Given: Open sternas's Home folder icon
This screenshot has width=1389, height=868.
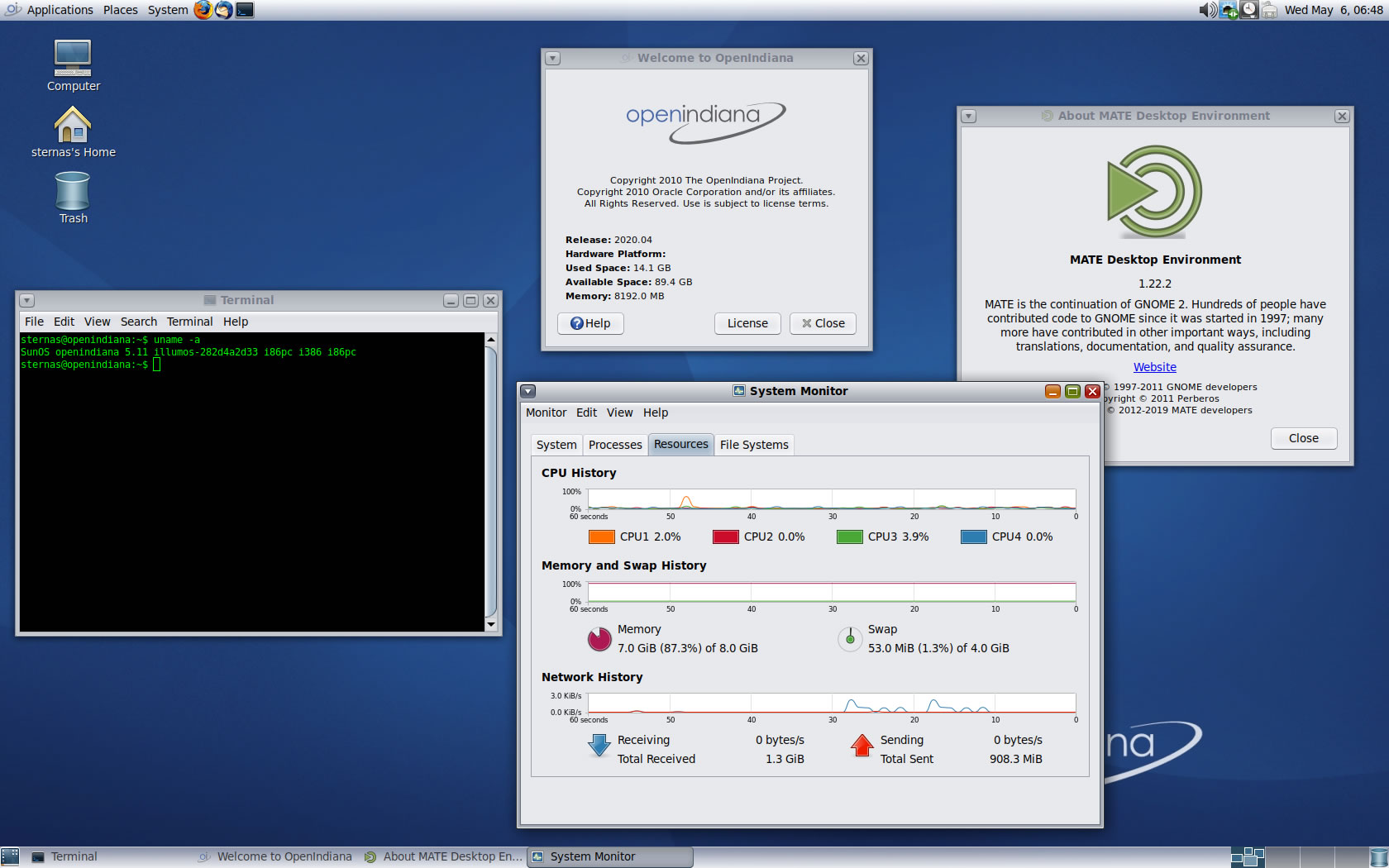Looking at the screenshot, I should 73,132.
